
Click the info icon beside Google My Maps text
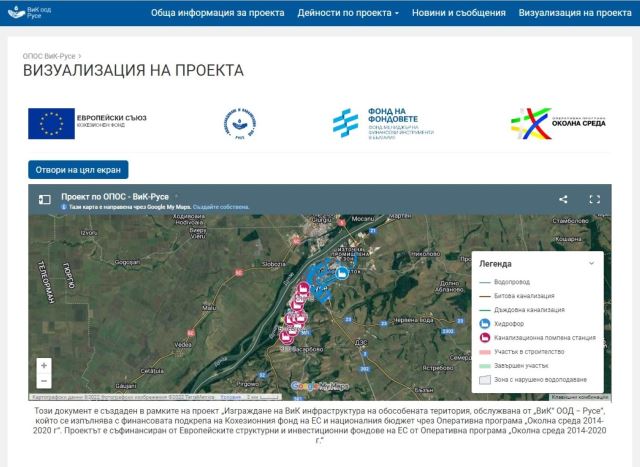point(64,207)
